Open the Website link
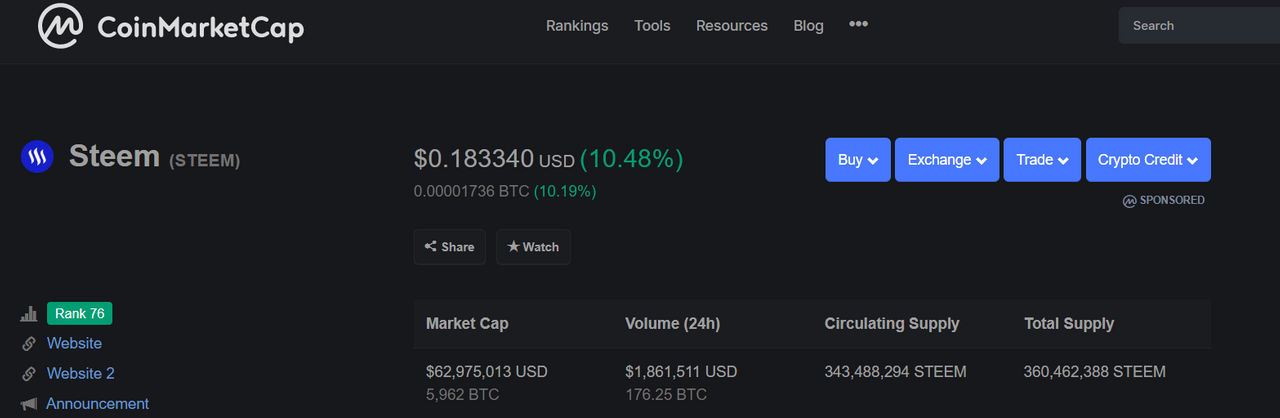 point(74,343)
